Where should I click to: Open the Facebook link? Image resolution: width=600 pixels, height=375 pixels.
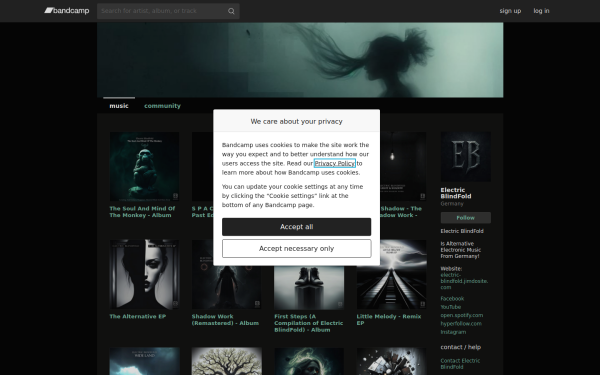pos(452,298)
